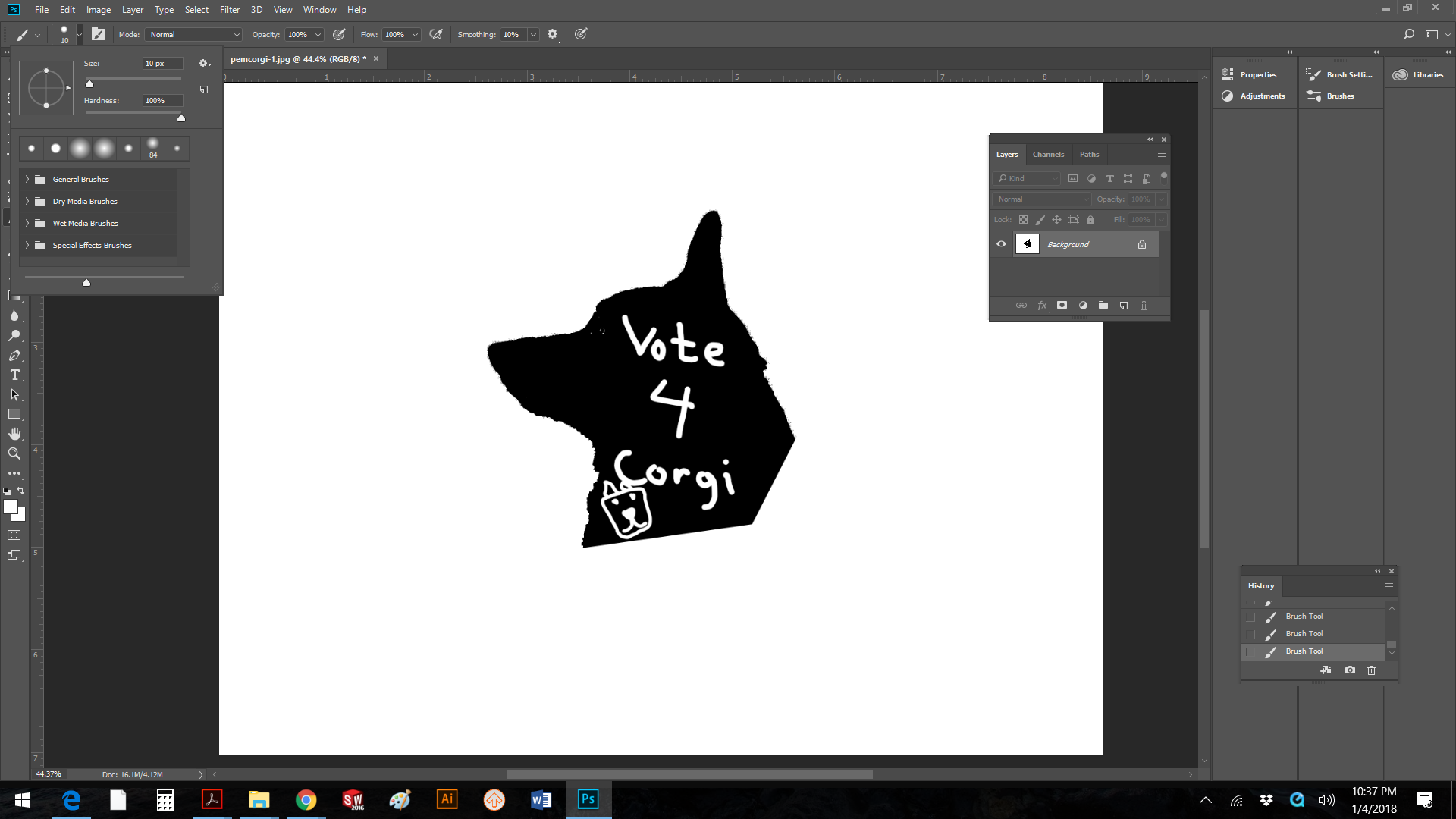This screenshot has width=1456, height=819.
Task: Open smoothing options gear icon
Action: coord(553,34)
